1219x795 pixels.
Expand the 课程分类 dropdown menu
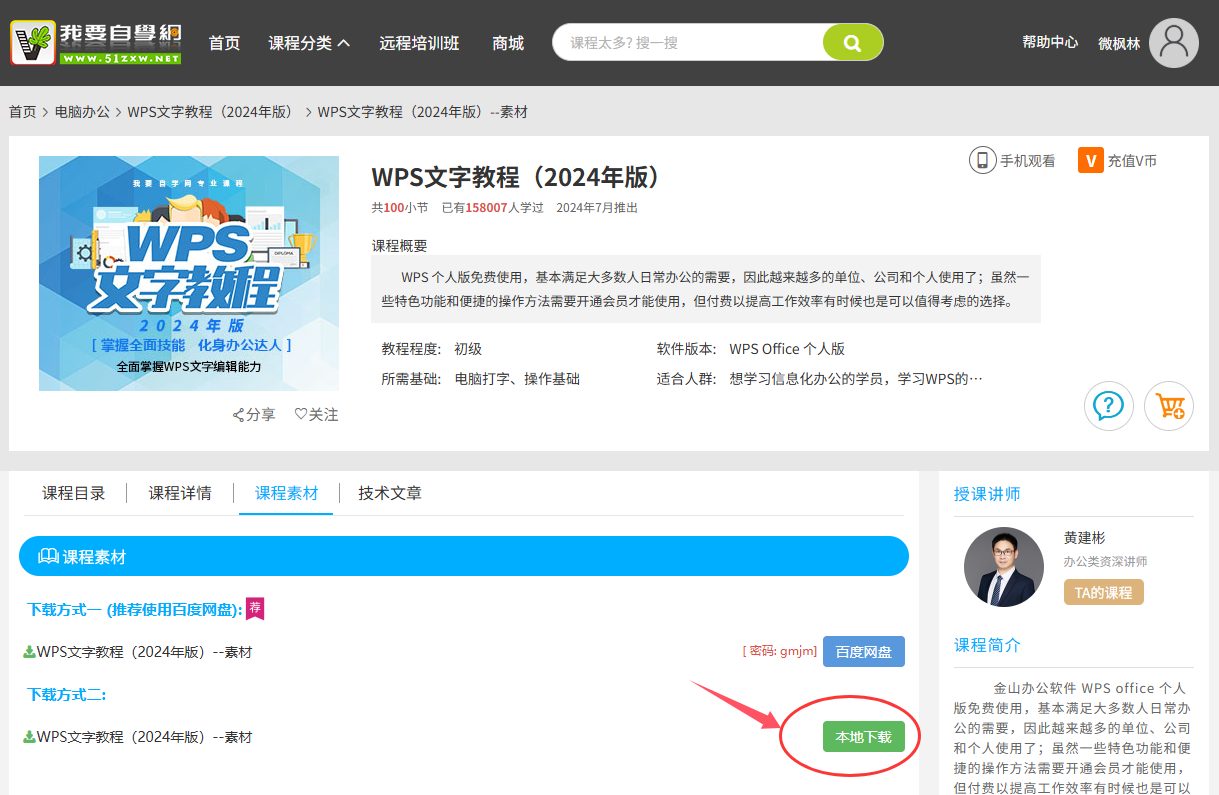(x=309, y=43)
